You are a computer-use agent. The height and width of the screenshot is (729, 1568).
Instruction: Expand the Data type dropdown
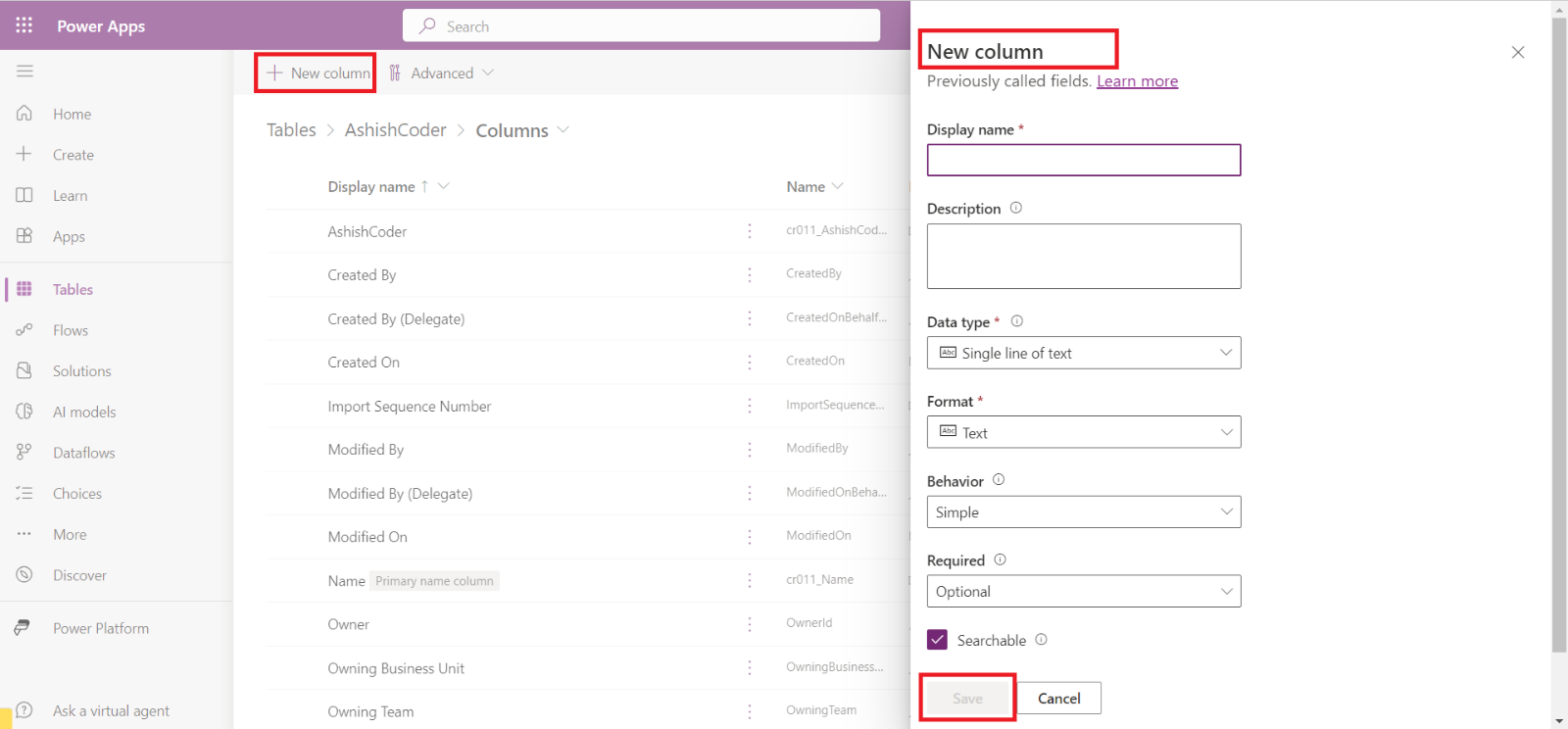tap(1083, 353)
